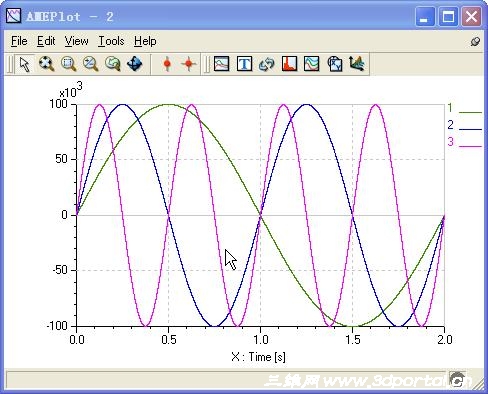Open the Tools menu
The image size is (488, 394).
point(111,41)
